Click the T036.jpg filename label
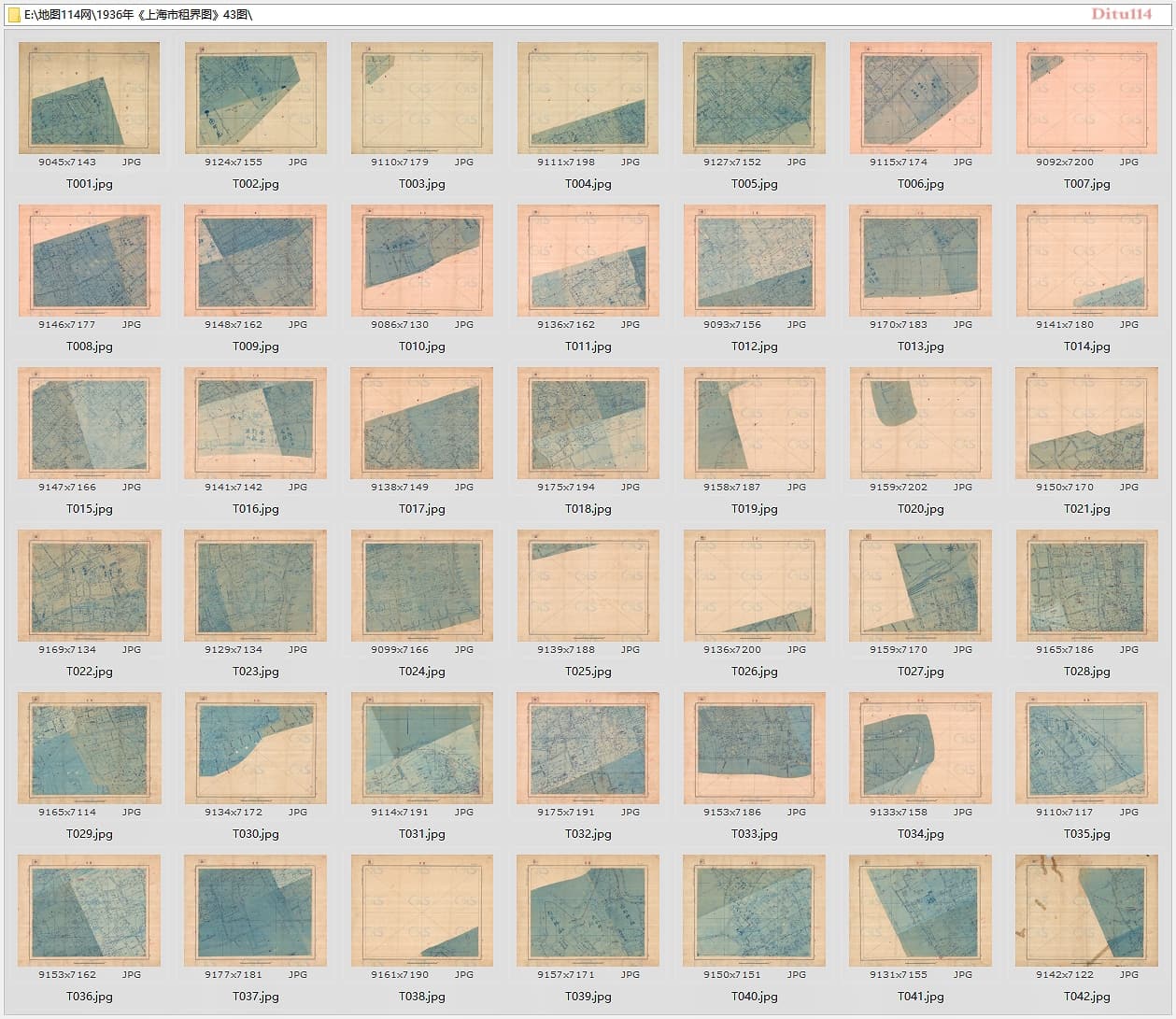Screen dimensions: 1176x1019 tap(90, 997)
